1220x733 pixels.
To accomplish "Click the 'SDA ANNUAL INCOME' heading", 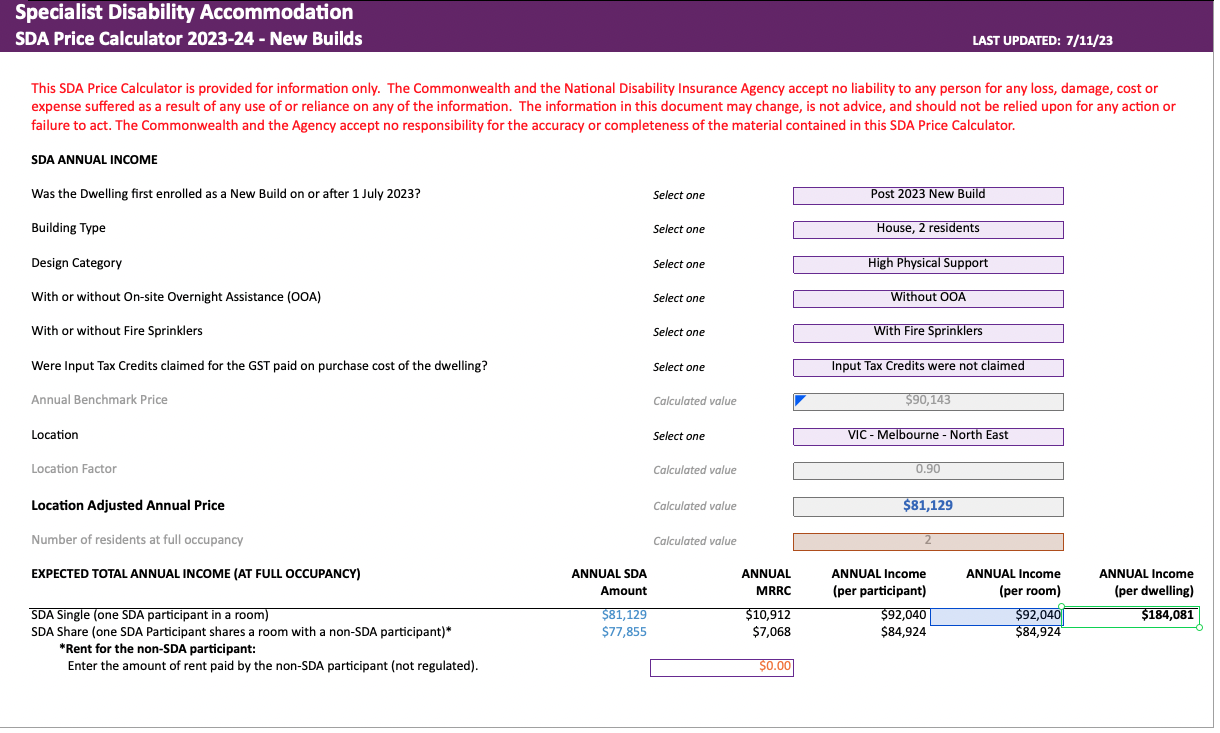I will pyautogui.click(x=94, y=160).
